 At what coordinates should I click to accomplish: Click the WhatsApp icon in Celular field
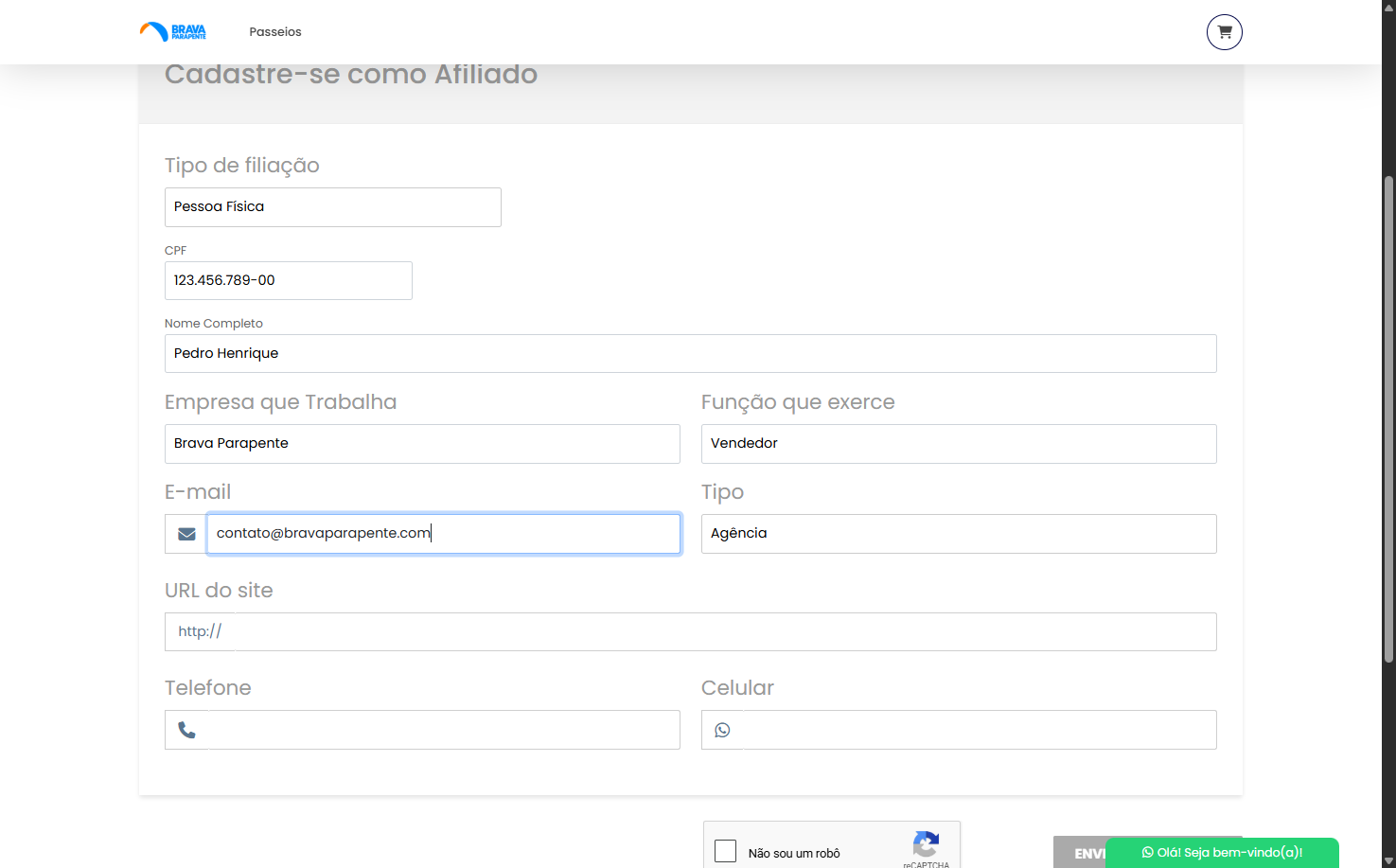[x=722, y=730]
